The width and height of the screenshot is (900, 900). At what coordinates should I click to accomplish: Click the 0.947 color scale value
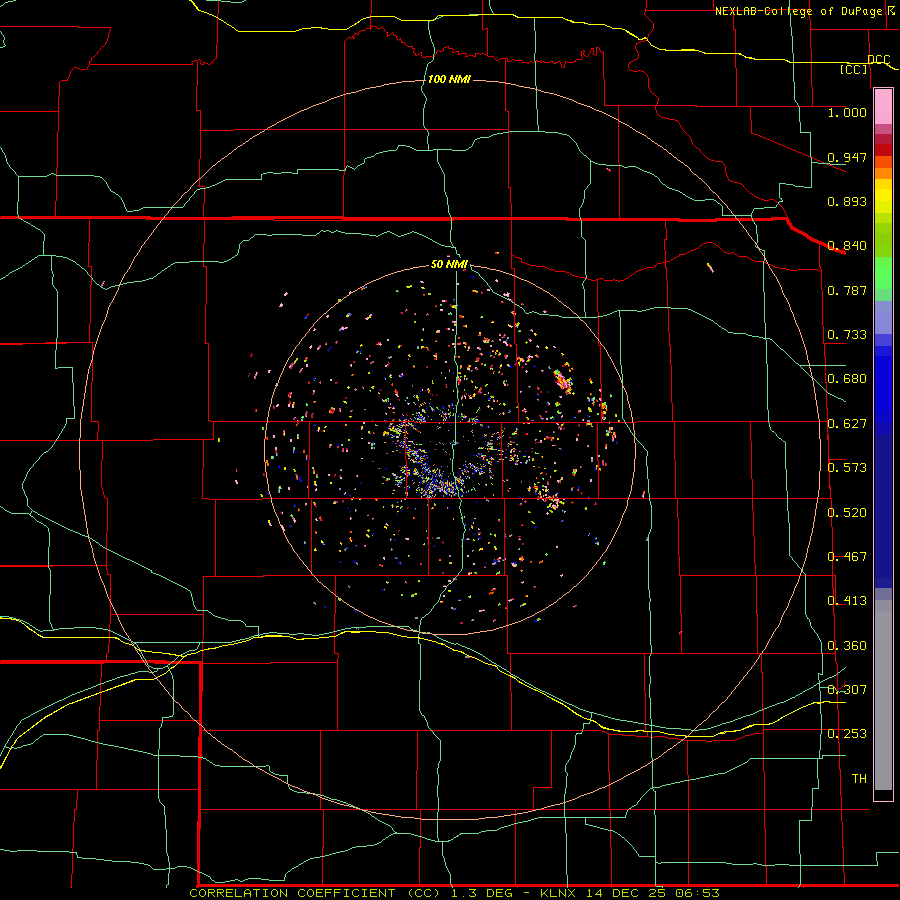click(x=847, y=157)
